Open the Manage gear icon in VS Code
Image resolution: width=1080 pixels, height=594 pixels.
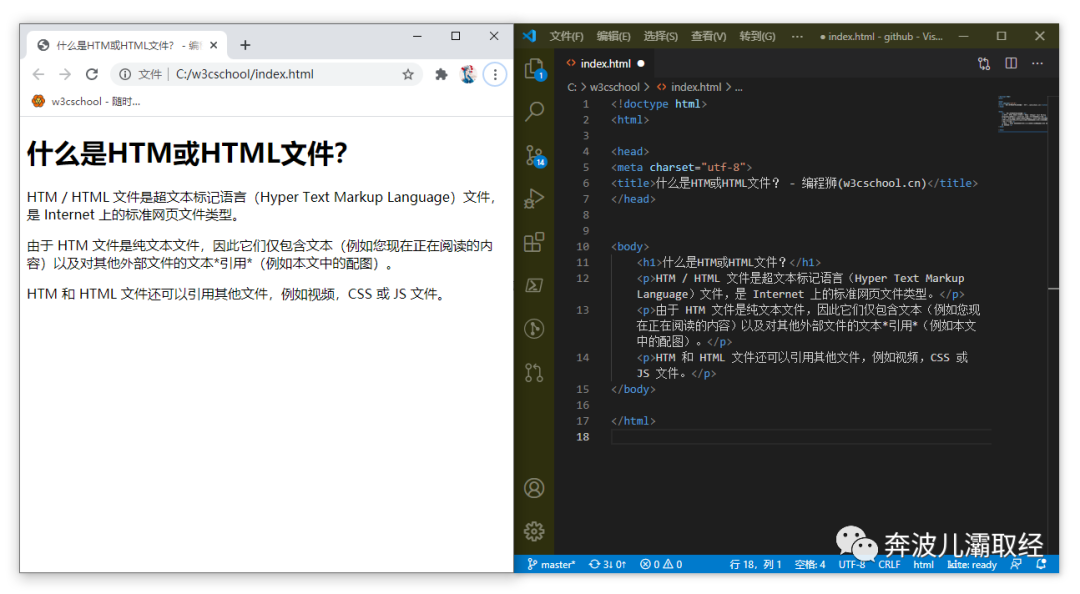(534, 531)
